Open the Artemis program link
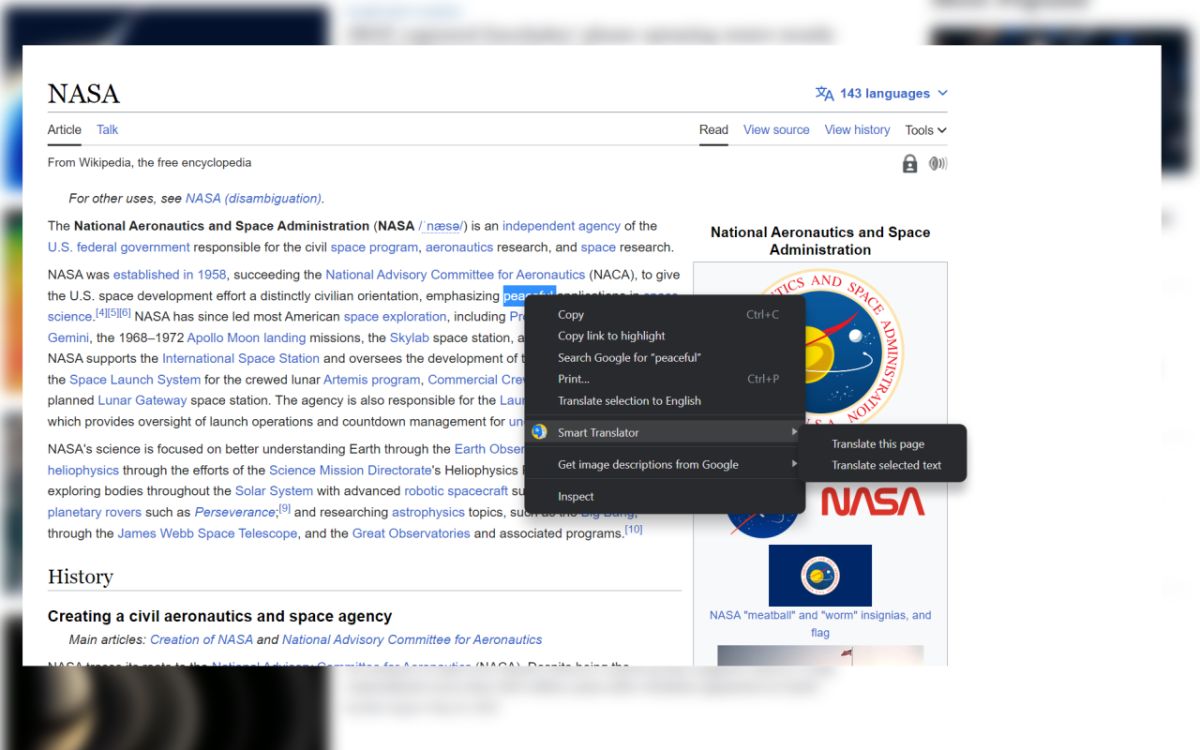Image resolution: width=1200 pixels, height=750 pixels. click(x=371, y=380)
